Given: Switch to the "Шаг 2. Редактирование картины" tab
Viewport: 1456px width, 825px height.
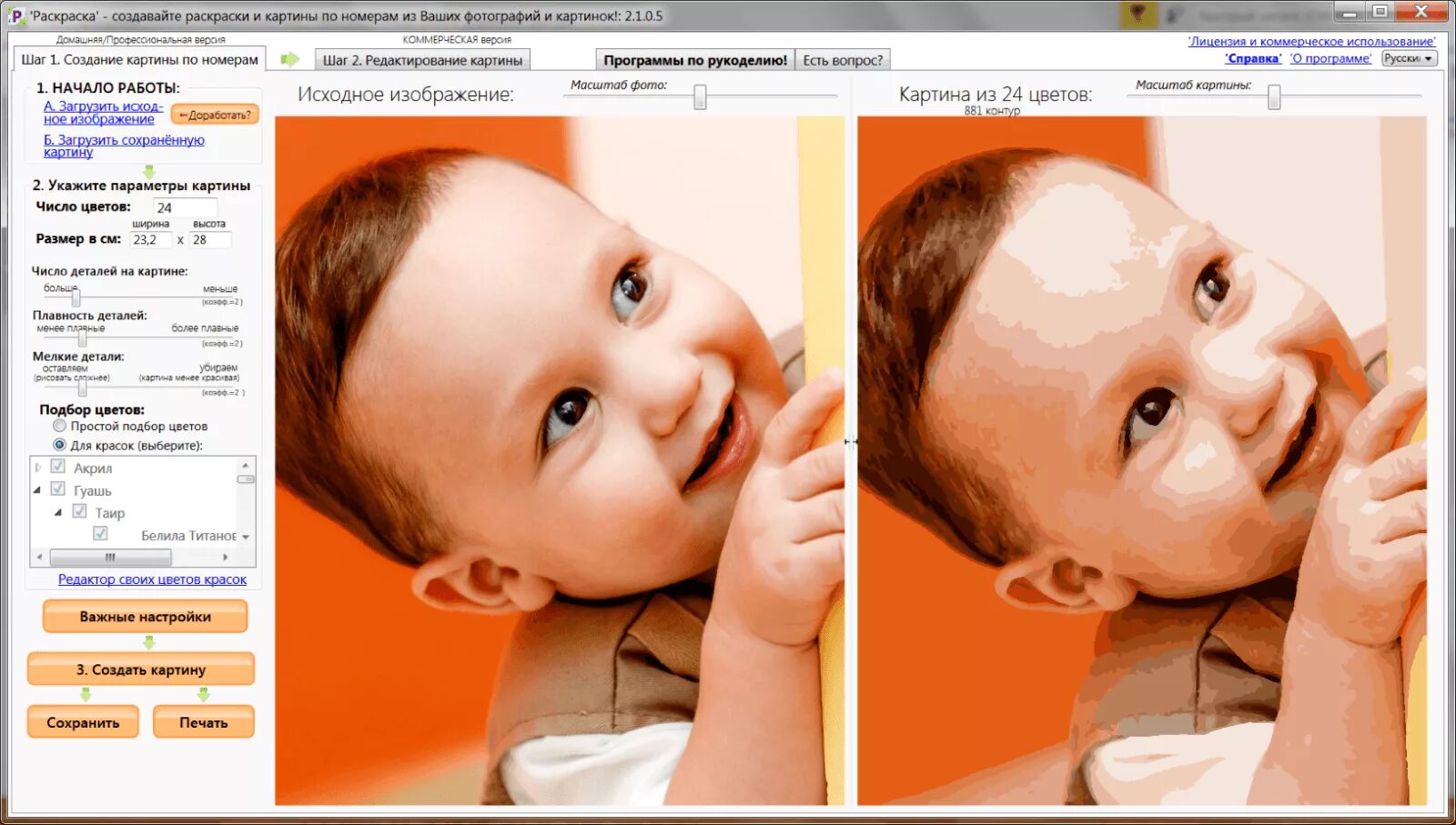Looking at the screenshot, I should [x=423, y=59].
